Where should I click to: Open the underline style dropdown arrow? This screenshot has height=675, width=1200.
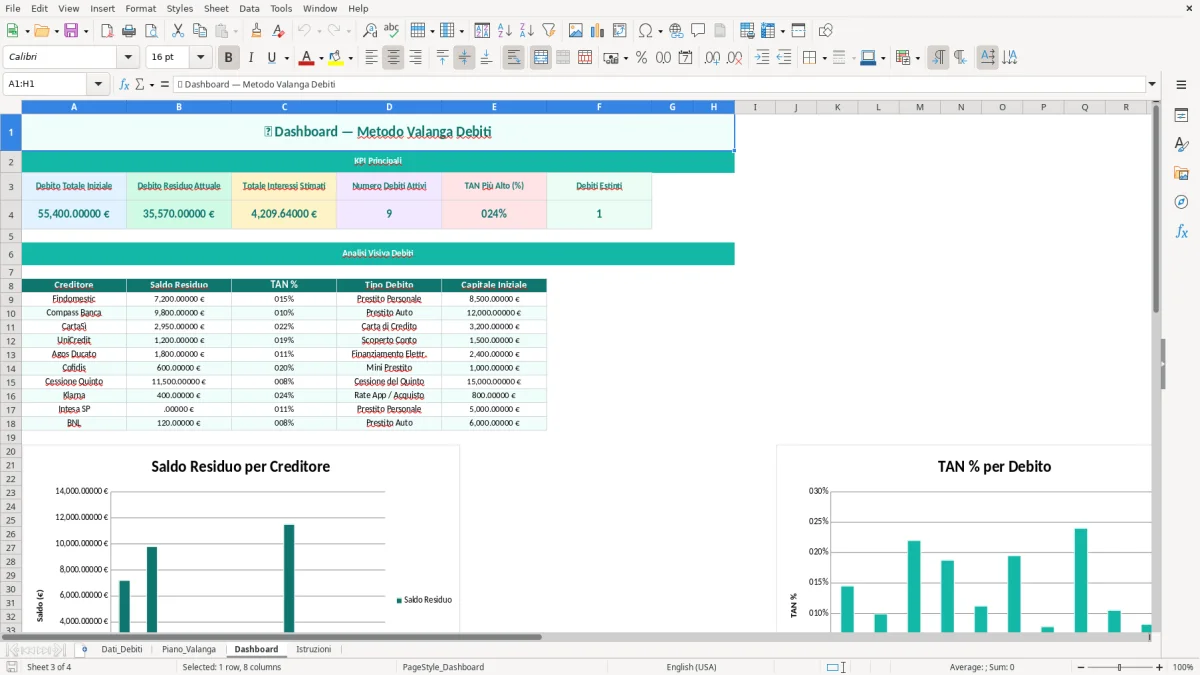pos(286,58)
